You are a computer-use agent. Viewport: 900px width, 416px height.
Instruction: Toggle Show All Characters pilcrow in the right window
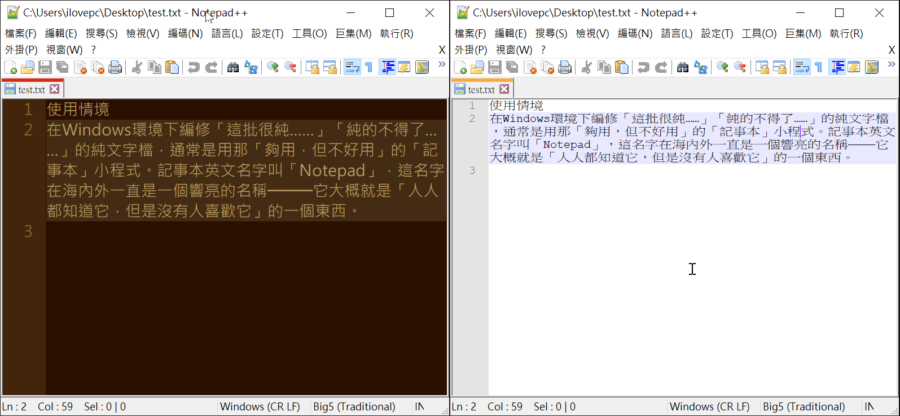818,68
